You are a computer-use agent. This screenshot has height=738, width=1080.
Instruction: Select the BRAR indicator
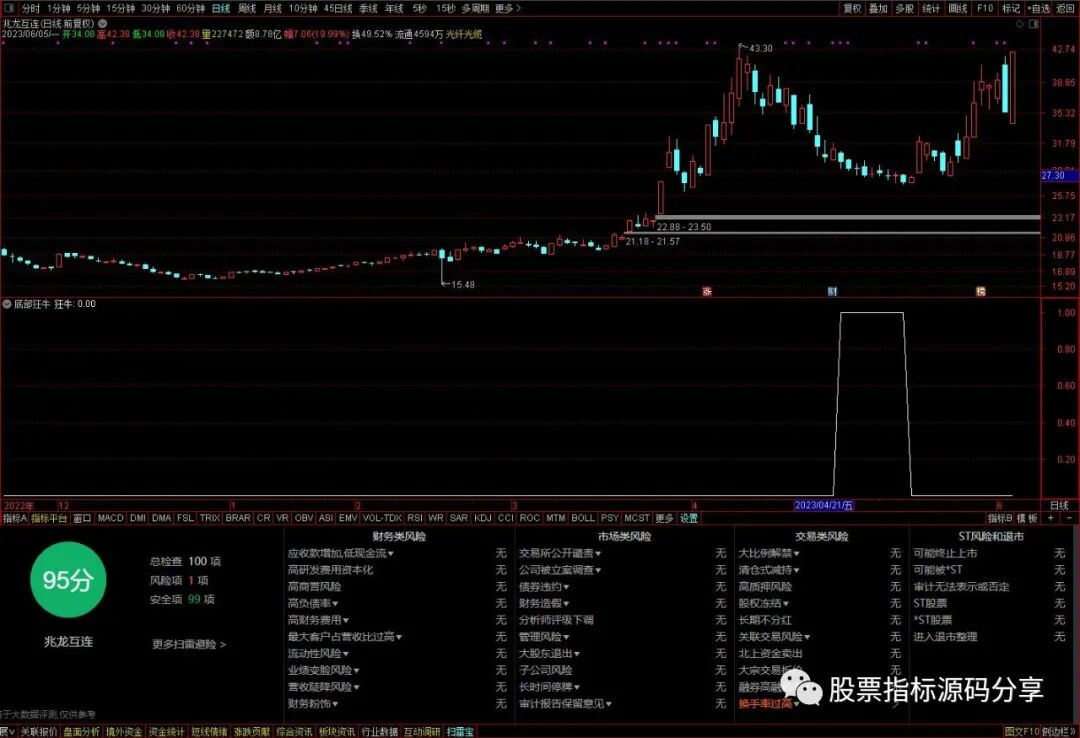(x=238, y=518)
